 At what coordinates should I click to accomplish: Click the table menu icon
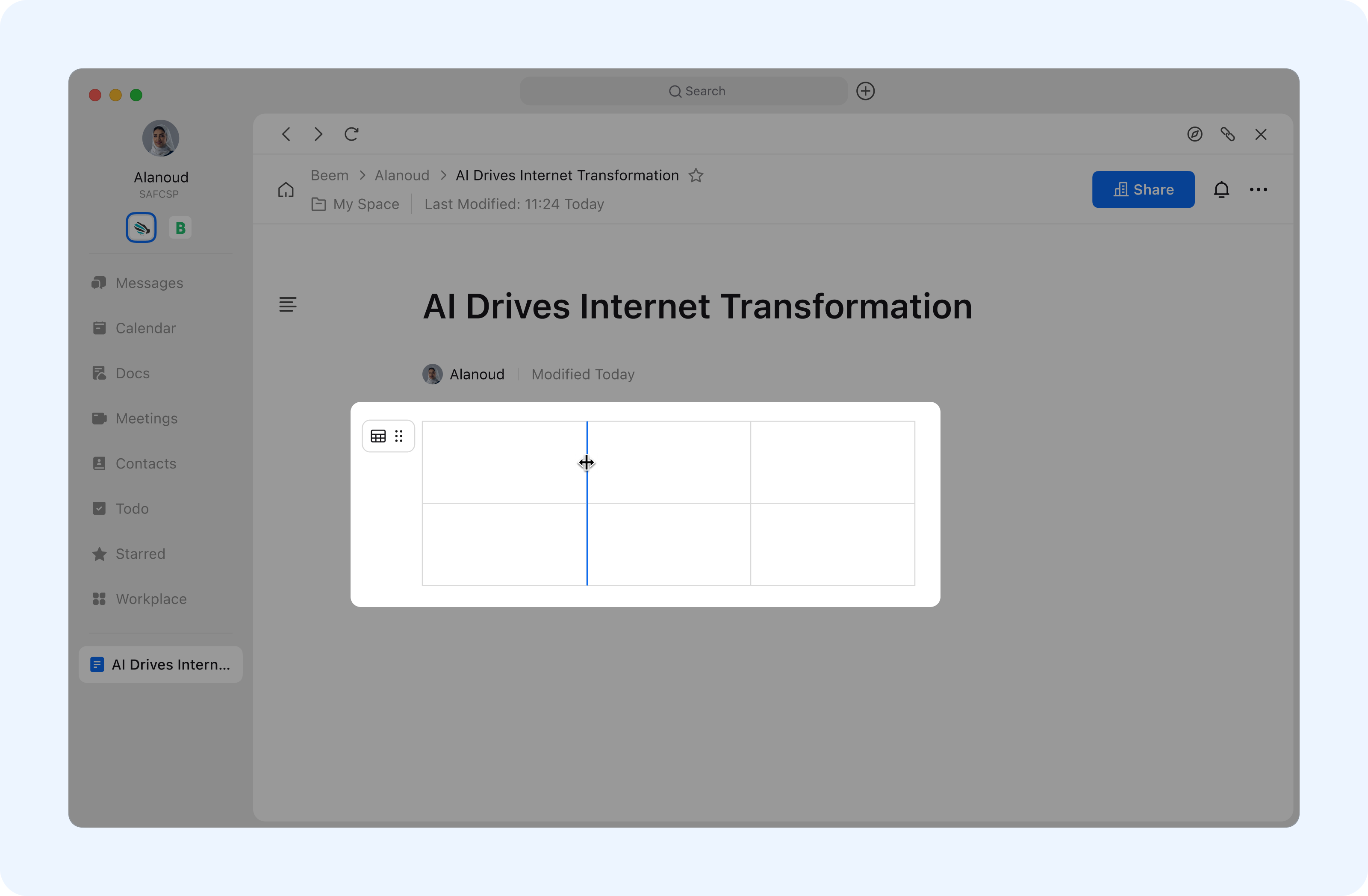click(x=377, y=436)
